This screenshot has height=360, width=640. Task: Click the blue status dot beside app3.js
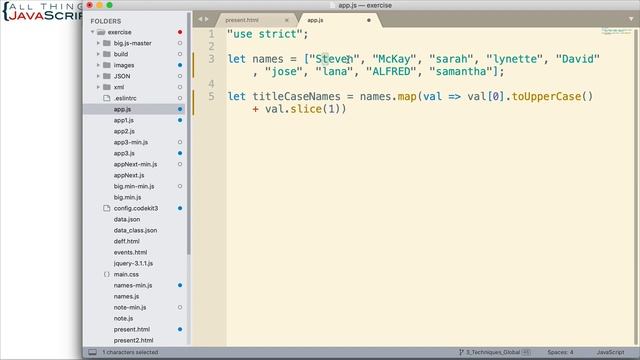[180, 153]
